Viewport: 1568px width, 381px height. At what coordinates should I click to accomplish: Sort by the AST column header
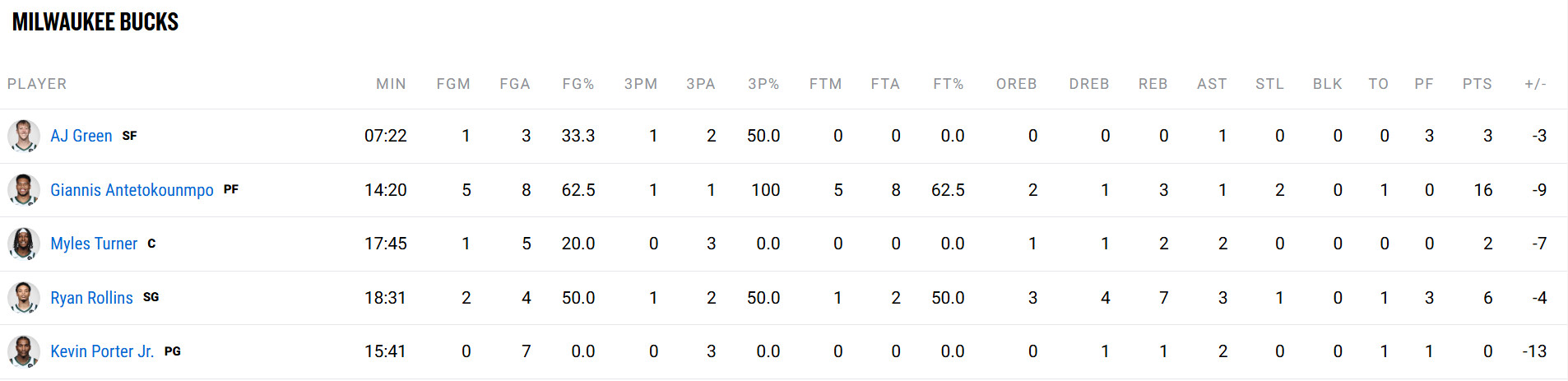pyautogui.click(x=1212, y=84)
